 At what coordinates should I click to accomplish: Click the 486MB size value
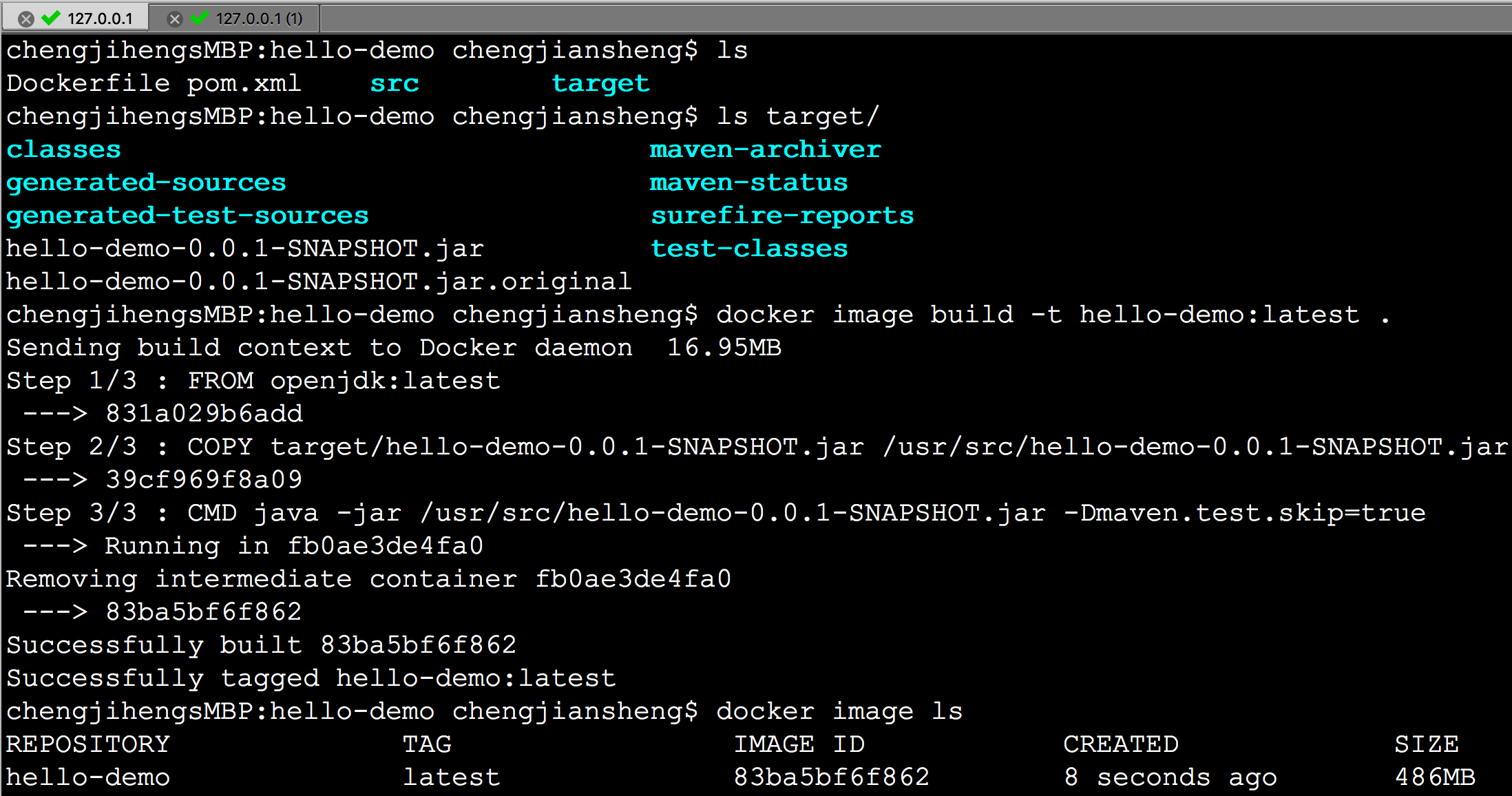(1435, 777)
